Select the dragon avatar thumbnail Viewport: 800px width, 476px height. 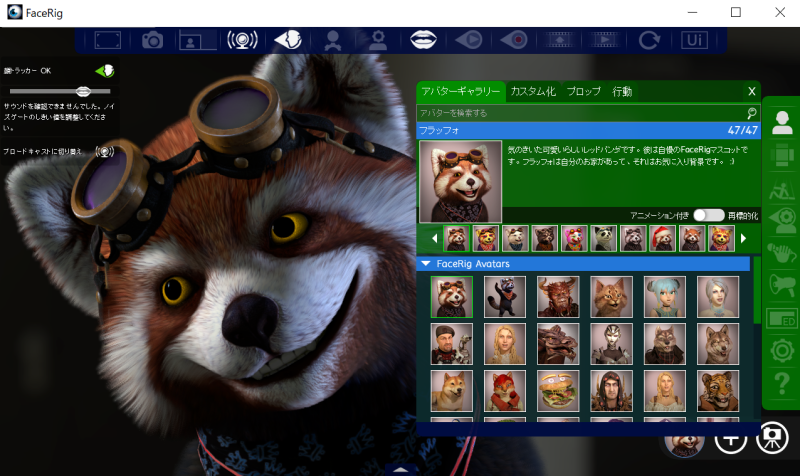click(x=558, y=344)
